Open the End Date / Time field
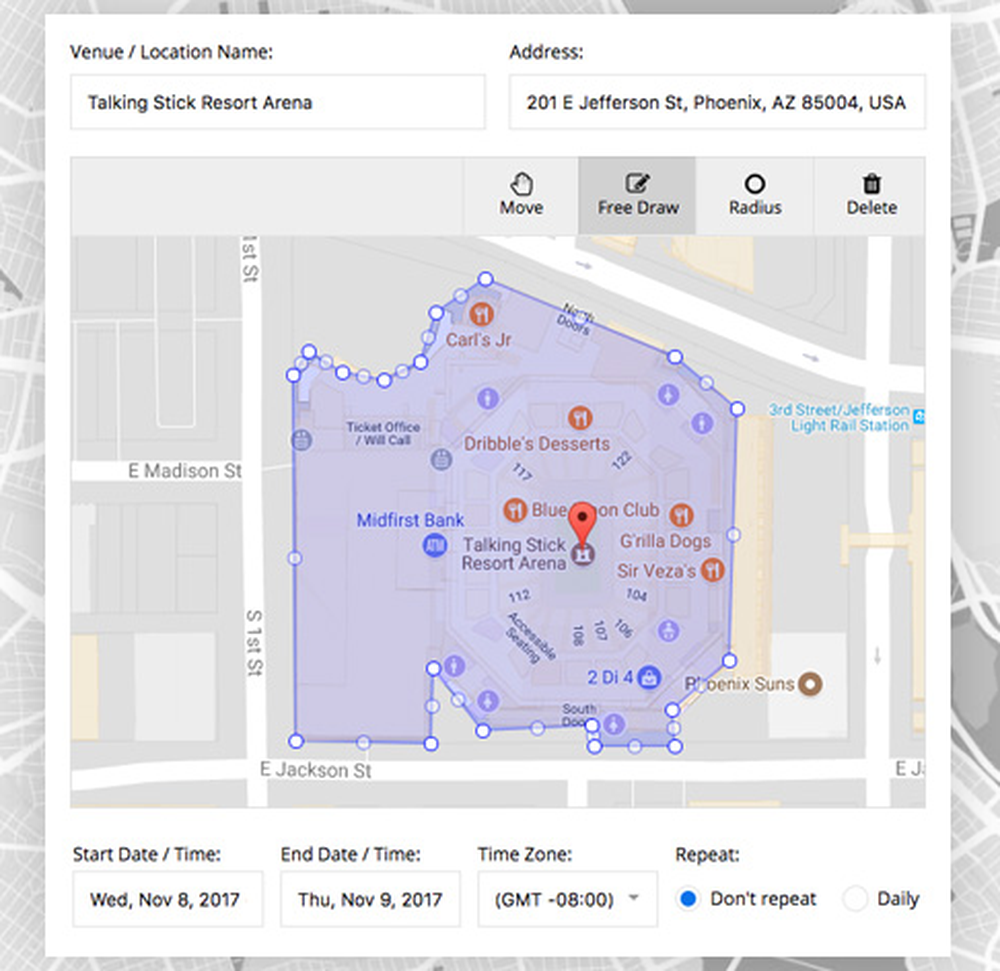This screenshot has width=1000, height=971. 370,899
